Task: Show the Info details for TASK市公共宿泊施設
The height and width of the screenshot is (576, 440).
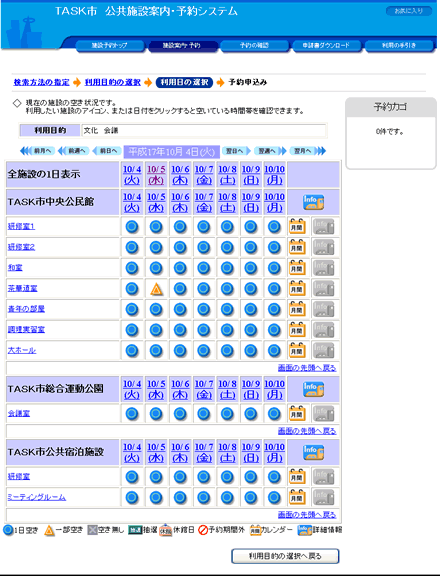Action: coord(313,453)
